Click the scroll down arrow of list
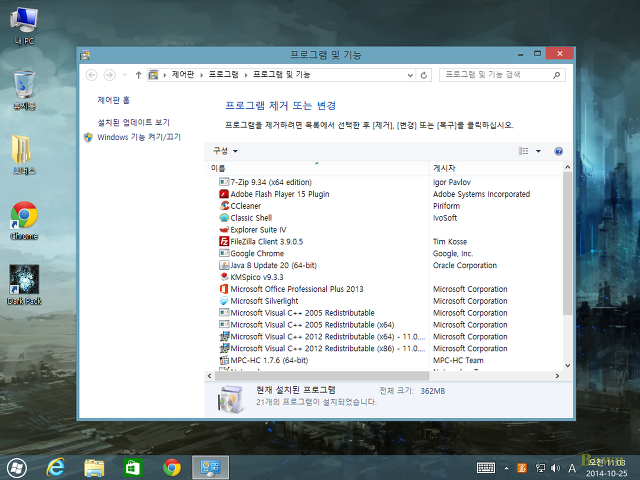The width and height of the screenshot is (640, 480). 567,365
